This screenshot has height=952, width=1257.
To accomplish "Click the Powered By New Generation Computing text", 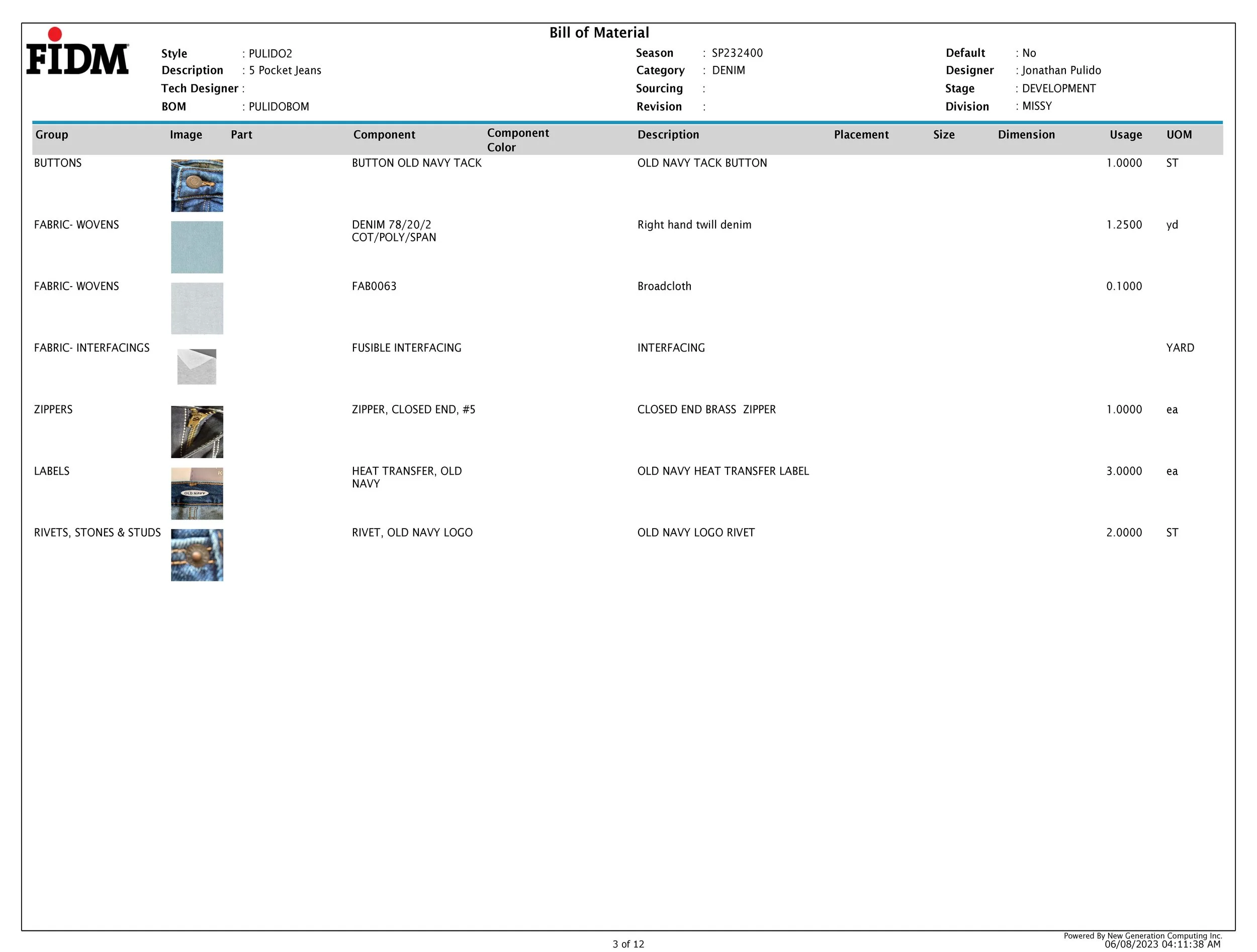I will click(1142, 935).
